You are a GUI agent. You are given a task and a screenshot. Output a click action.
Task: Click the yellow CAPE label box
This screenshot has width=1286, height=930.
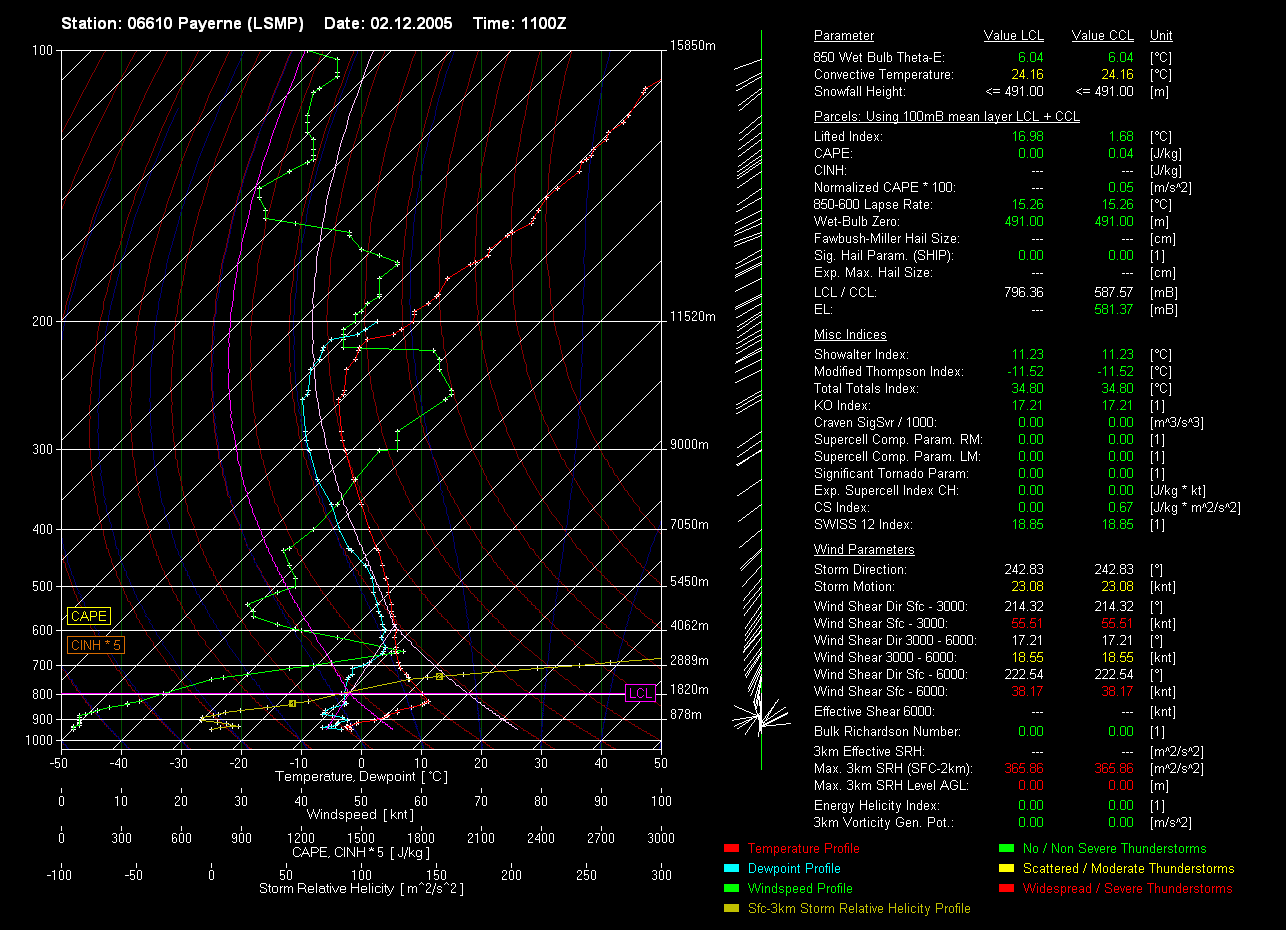[x=88, y=617]
